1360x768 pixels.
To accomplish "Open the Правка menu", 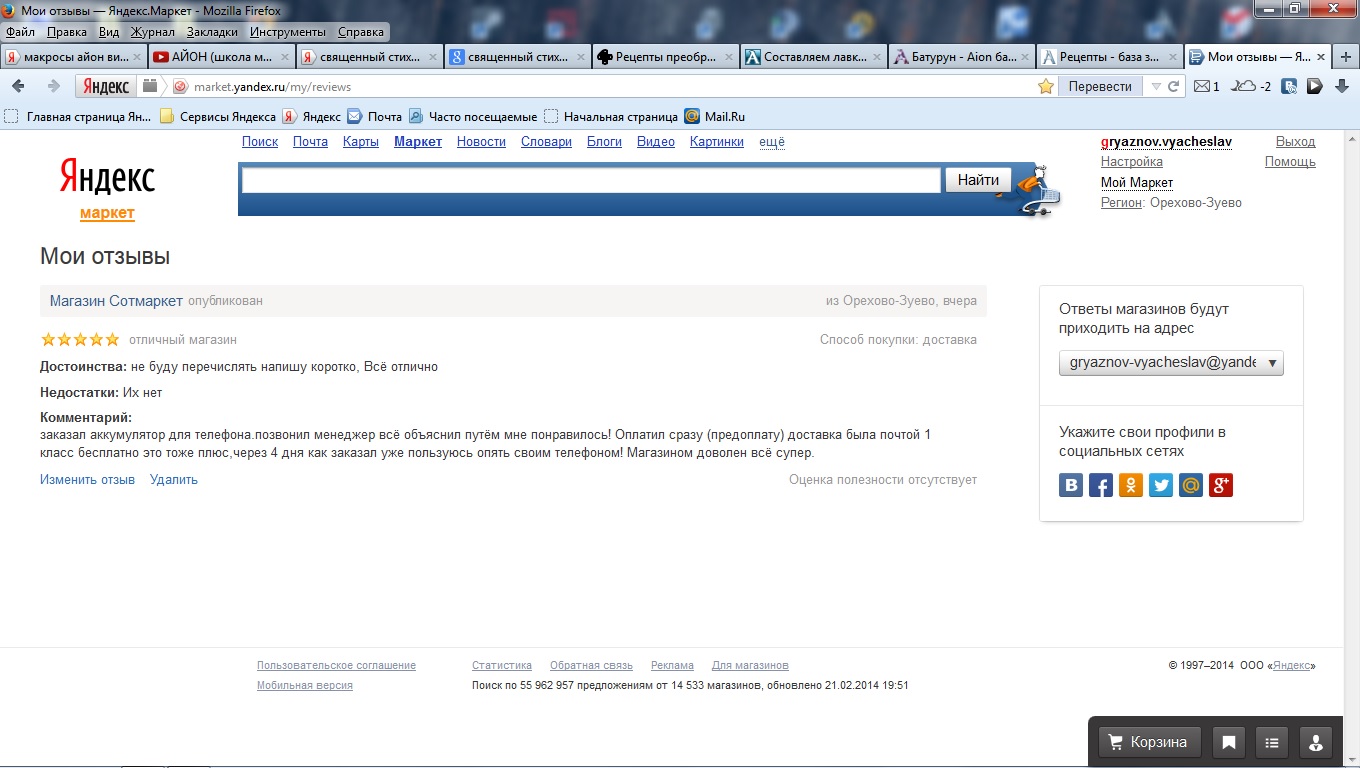I will coord(67,32).
